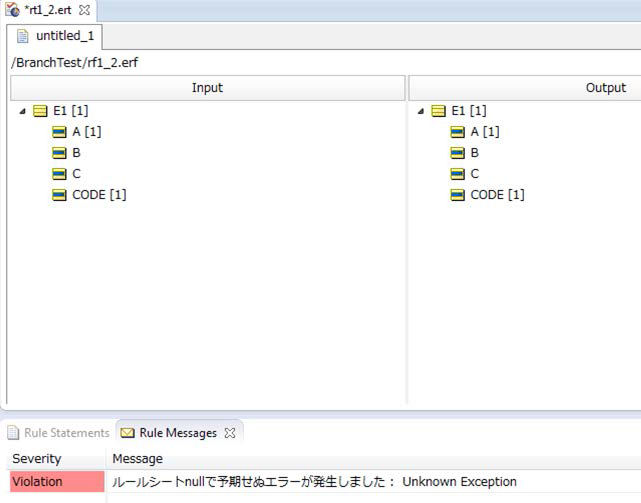
Task: Select E1 [1] label in Input tree
Action: tap(71, 111)
